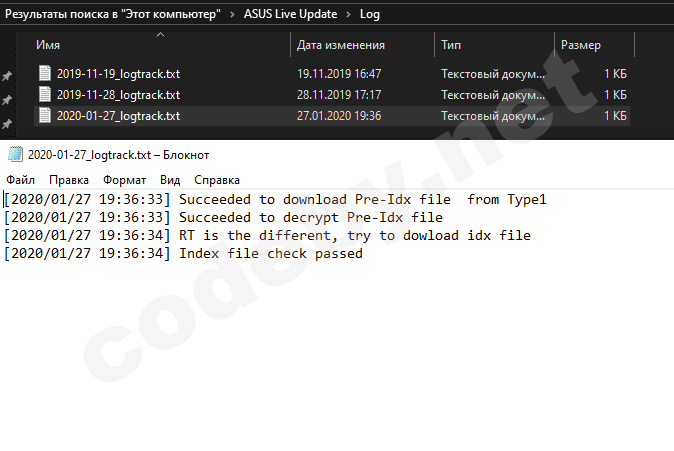Click the sort arrow above the Имя column

pos(160,36)
